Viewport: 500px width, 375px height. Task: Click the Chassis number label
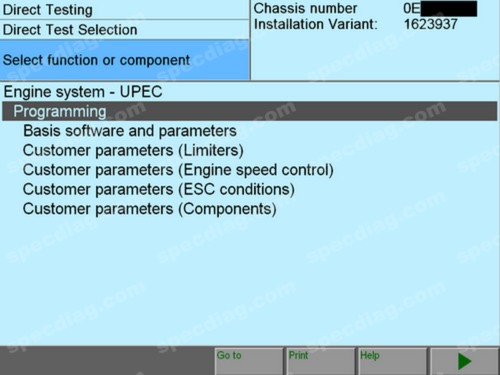point(305,9)
